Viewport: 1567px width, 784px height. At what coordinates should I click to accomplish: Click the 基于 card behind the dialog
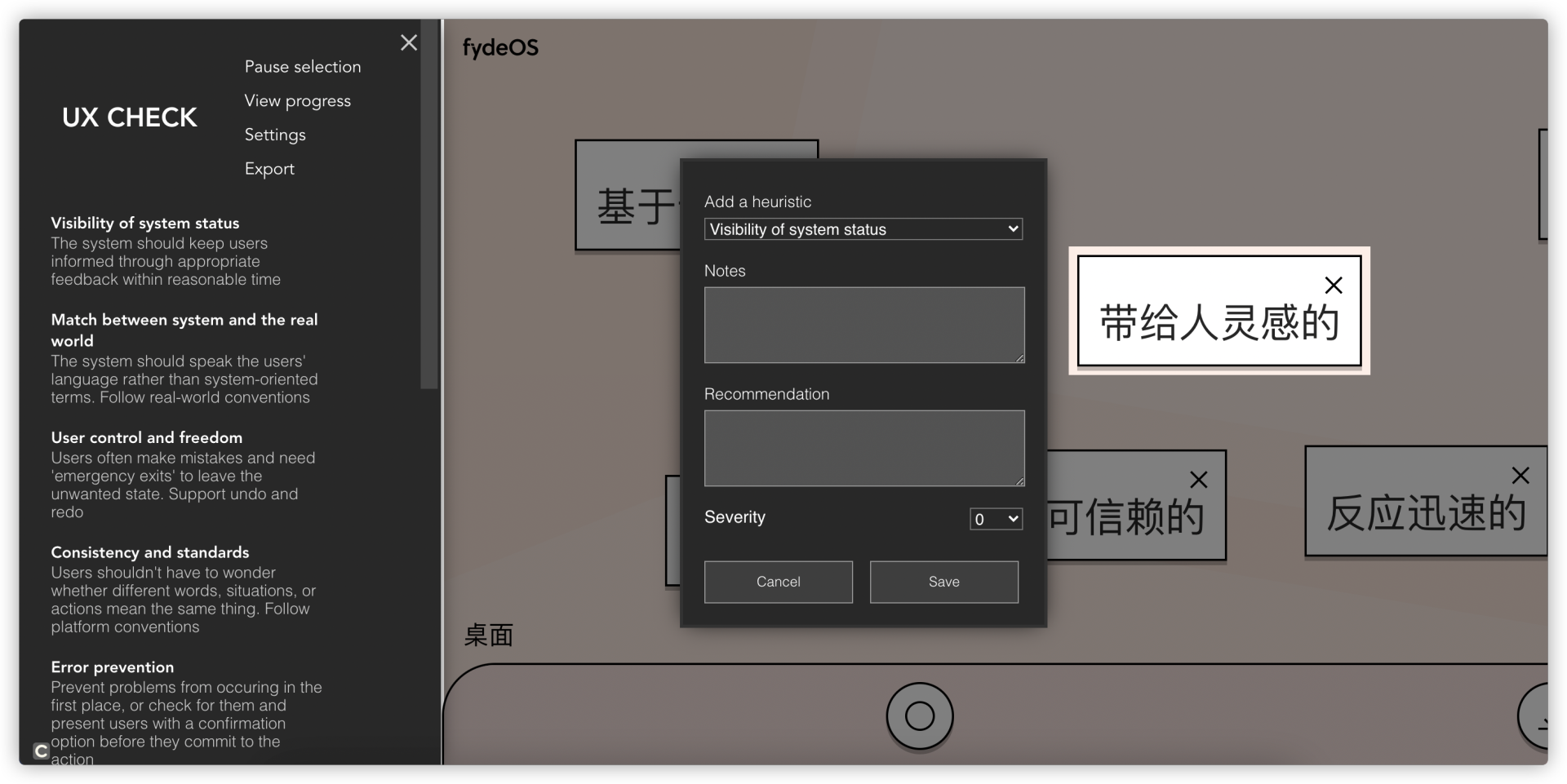[x=628, y=196]
